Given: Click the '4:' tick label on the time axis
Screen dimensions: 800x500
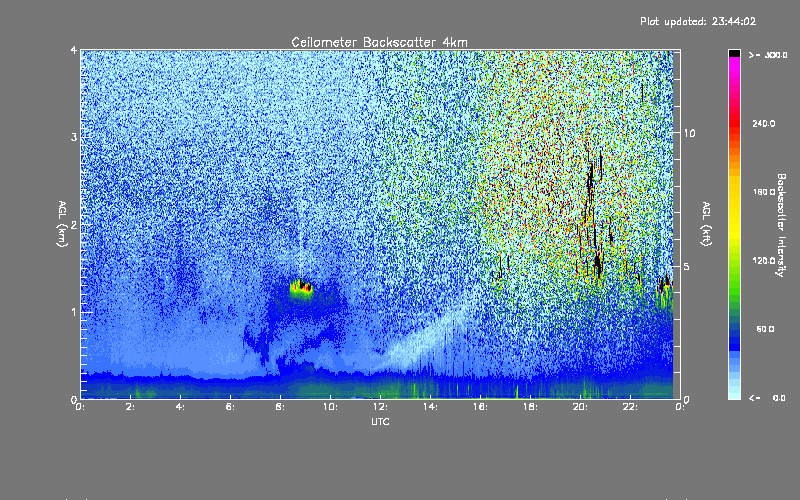Looking at the screenshot, I should pyautogui.click(x=180, y=407).
